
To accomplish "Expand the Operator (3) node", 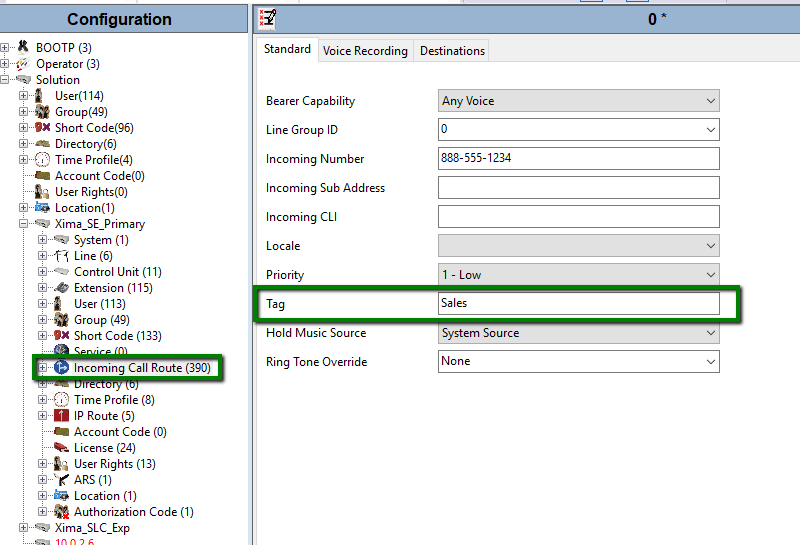I will [x=5, y=63].
